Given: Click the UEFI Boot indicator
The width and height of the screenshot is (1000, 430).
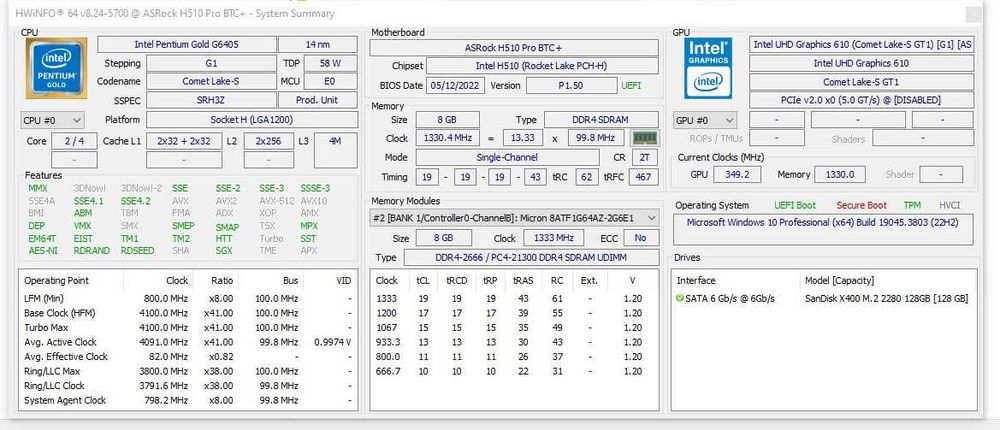Looking at the screenshot, I should pyautogui.click(x=795, y=205).
